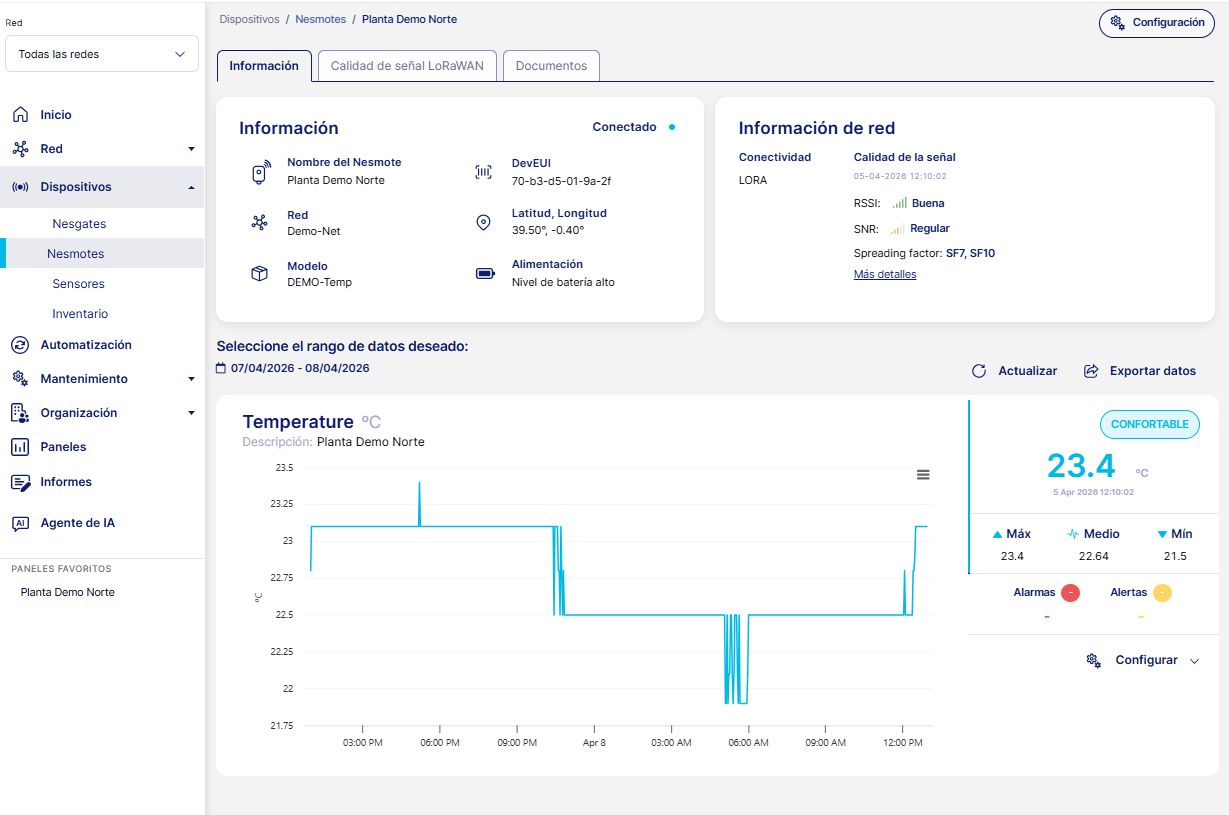
Task: Follow the Más detalles link
Action: [x=884, y=274]
